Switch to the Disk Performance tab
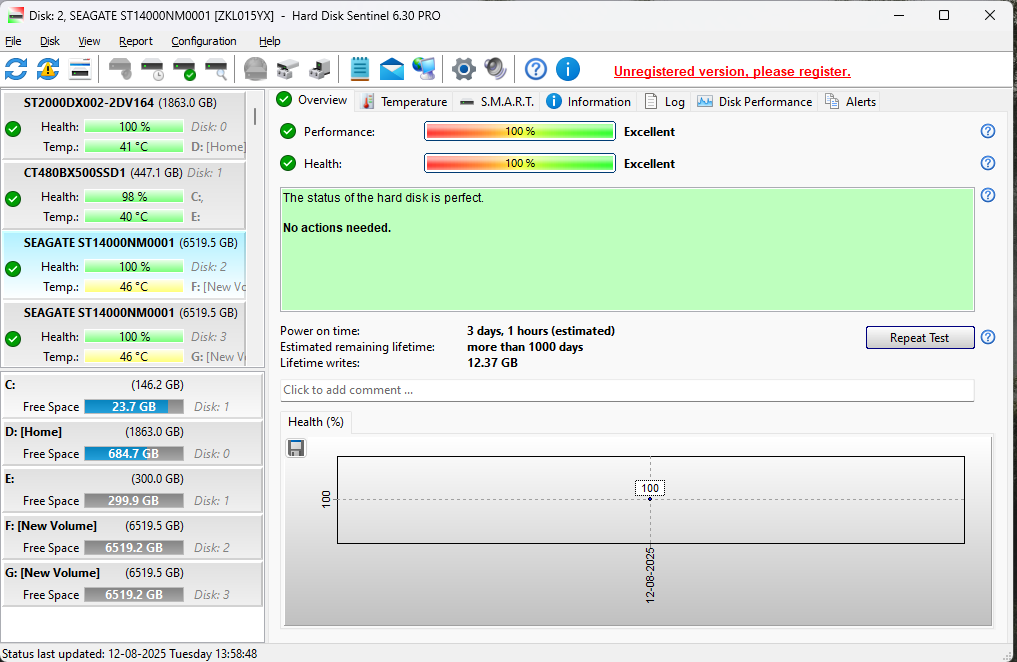Screen dimensions: 1017x662 tap(755, 101)
